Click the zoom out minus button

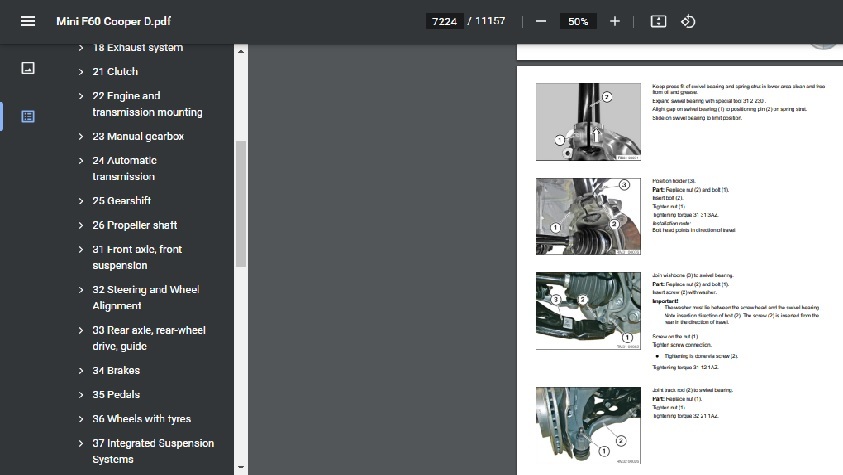pos(540,21)
